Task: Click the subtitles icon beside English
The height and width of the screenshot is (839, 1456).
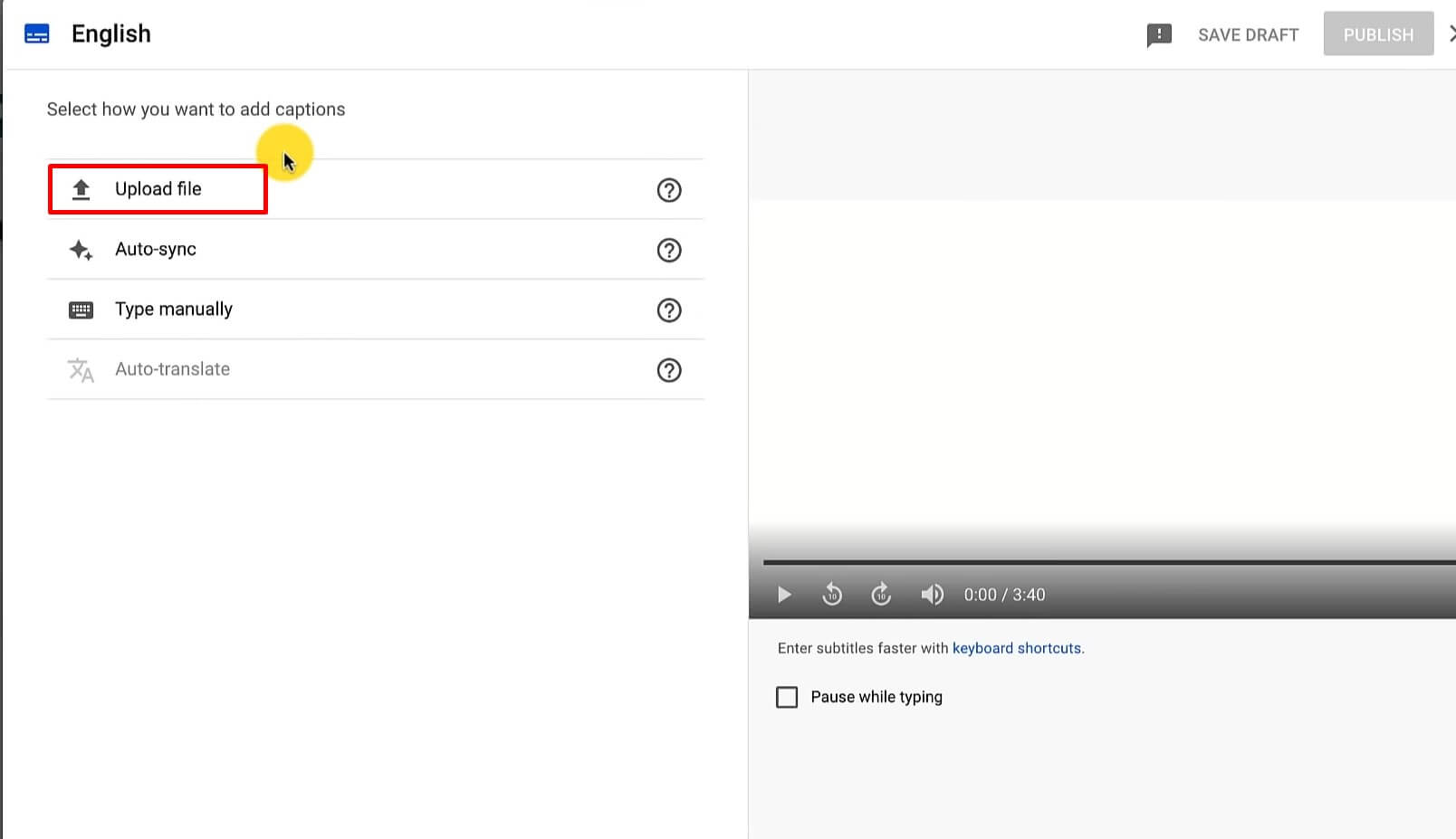Action: click(37, 34)
